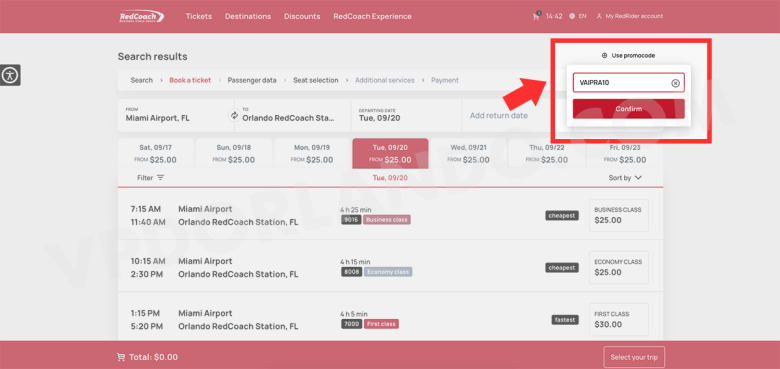The image size is (780, 369).
Task: Select the Sun, 09/18 date tab
Action: [x=234, y=154]
